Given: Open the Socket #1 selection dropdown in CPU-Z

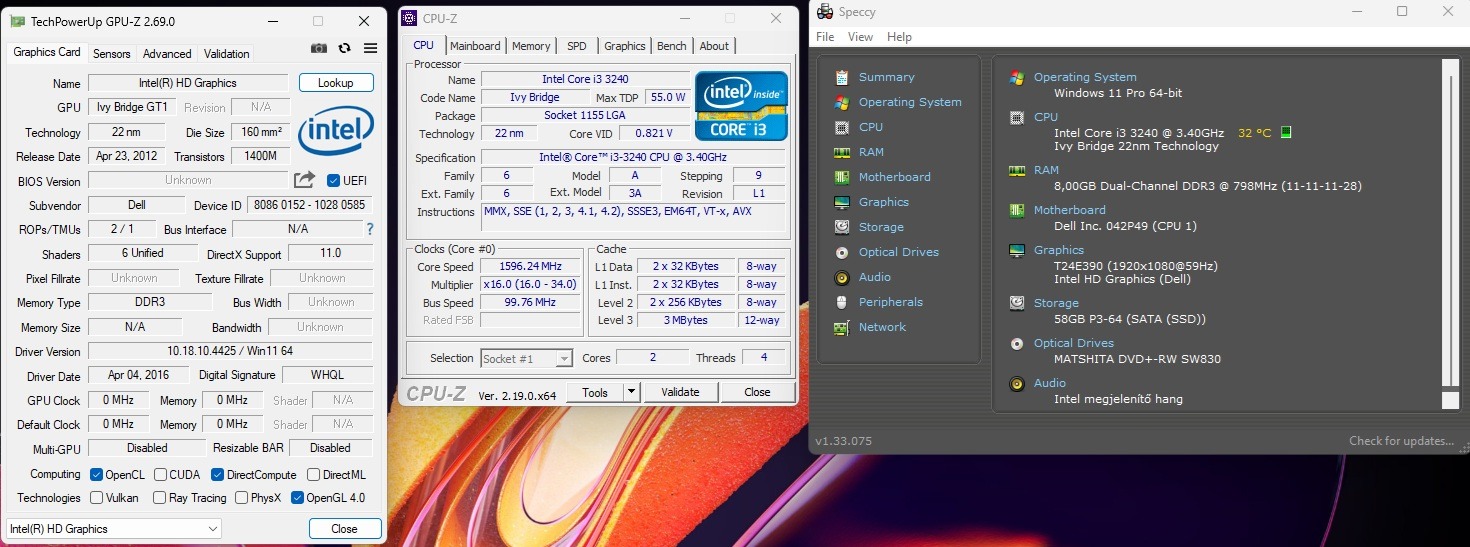Looking at the screenshot, I should coord(527,358).
